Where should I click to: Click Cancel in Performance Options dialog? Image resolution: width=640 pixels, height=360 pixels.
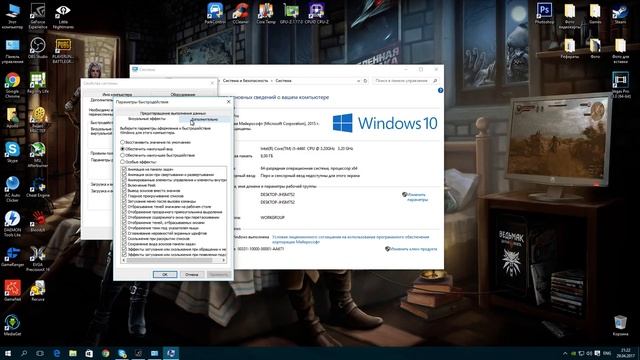tap(191, 274)
